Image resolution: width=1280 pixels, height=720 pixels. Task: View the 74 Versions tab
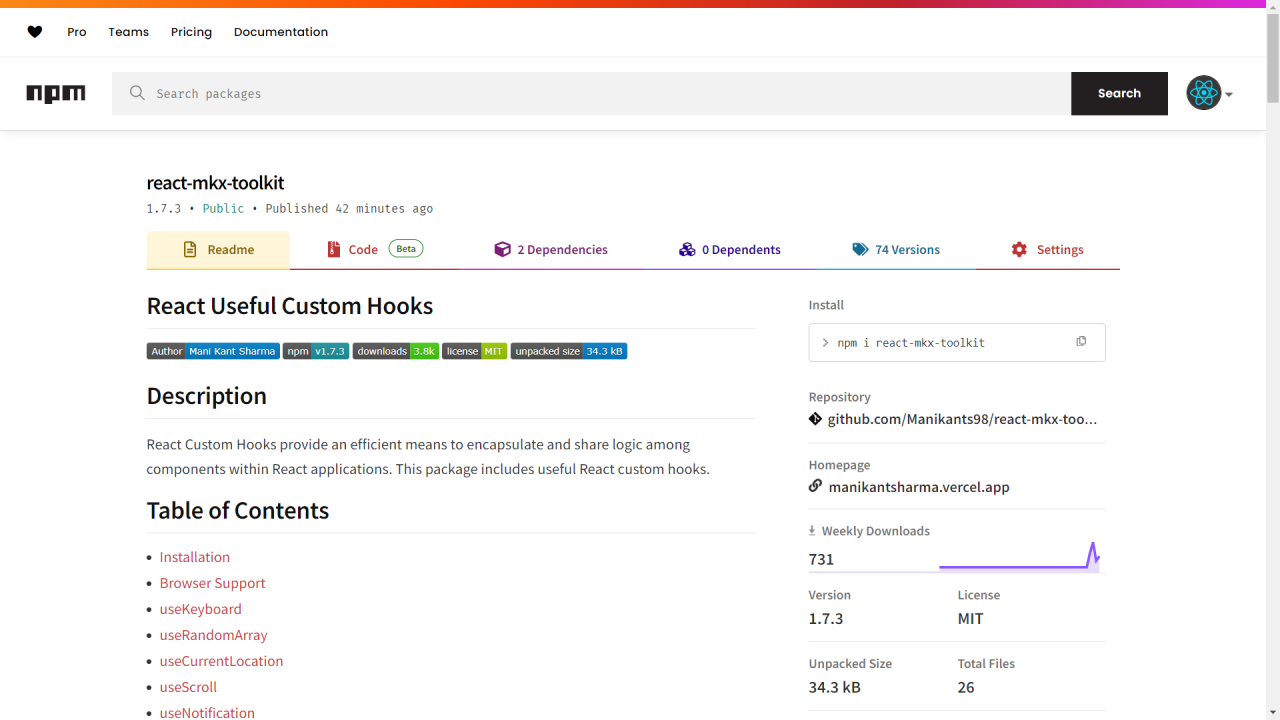(896, 250)
